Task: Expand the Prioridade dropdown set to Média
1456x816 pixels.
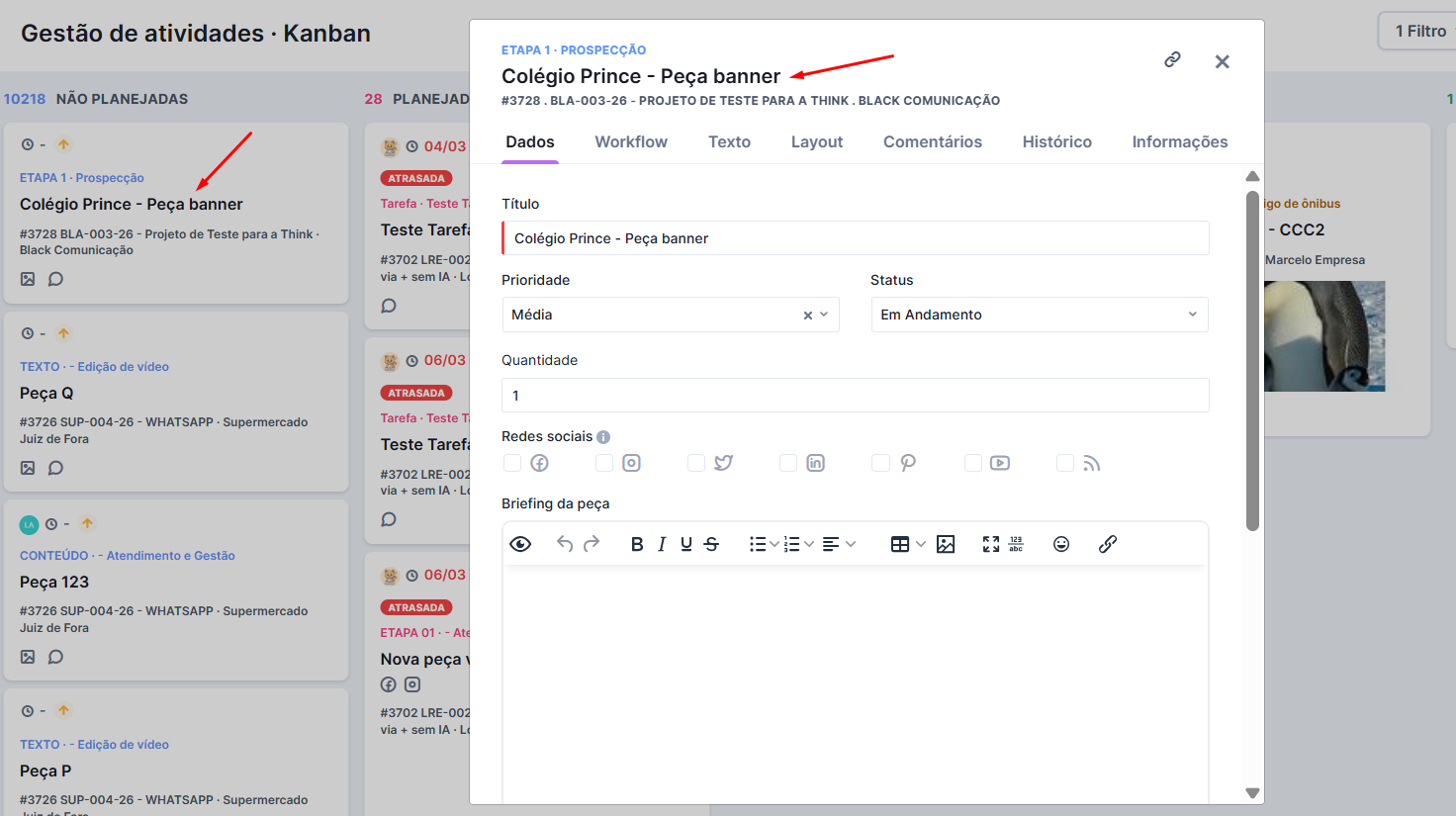Action: (x=671, y=315)
